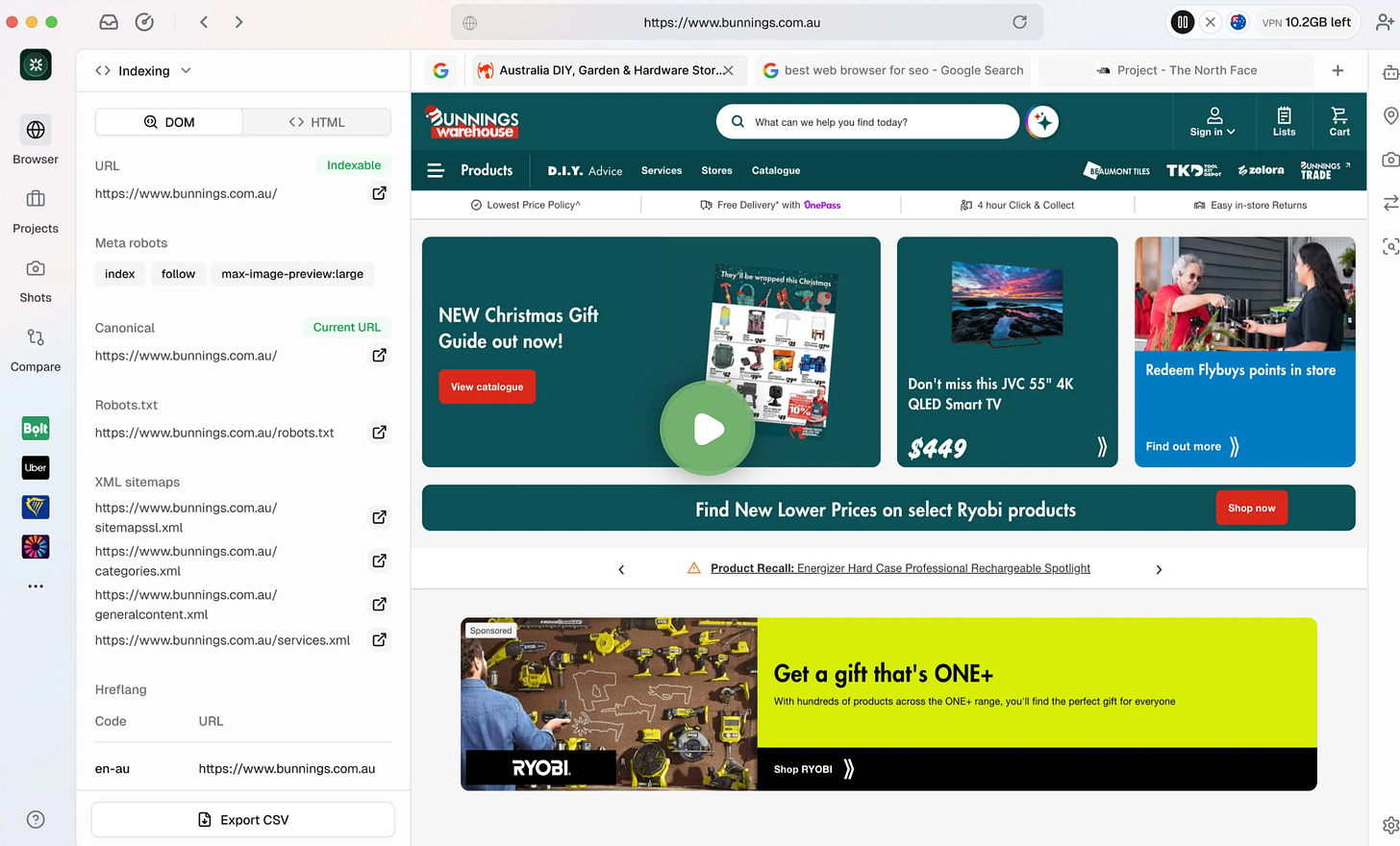Play the green video play button
The width and height of the screenshot is (1400, 846).
(x=708, y=429)
